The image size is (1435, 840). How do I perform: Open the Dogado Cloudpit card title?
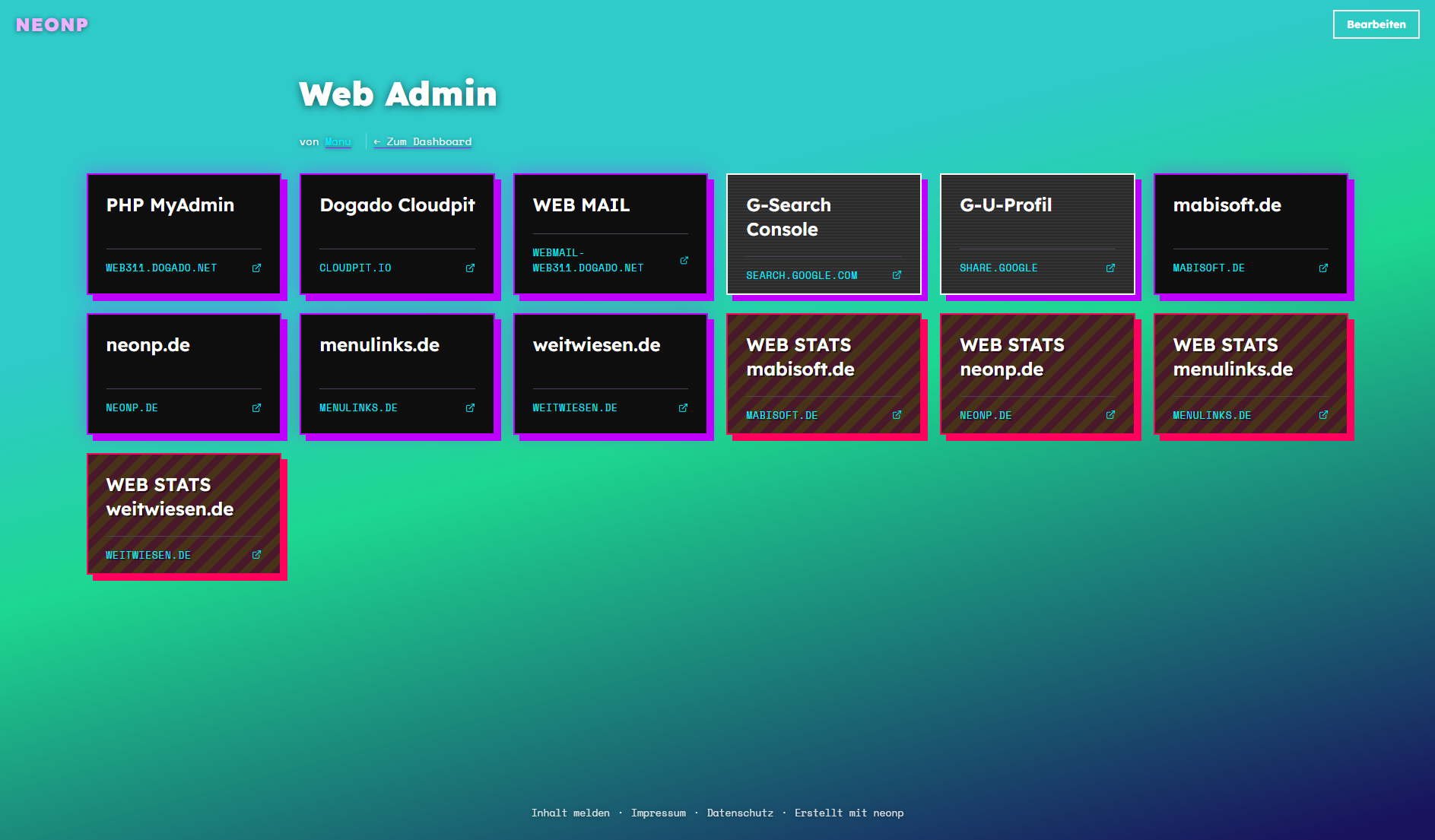[397, 205]
